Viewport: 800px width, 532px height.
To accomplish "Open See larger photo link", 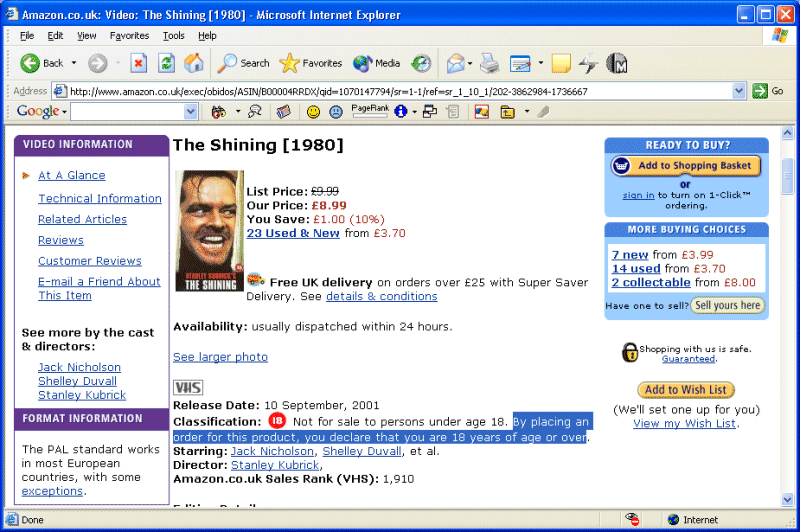I will click(220, 357).
